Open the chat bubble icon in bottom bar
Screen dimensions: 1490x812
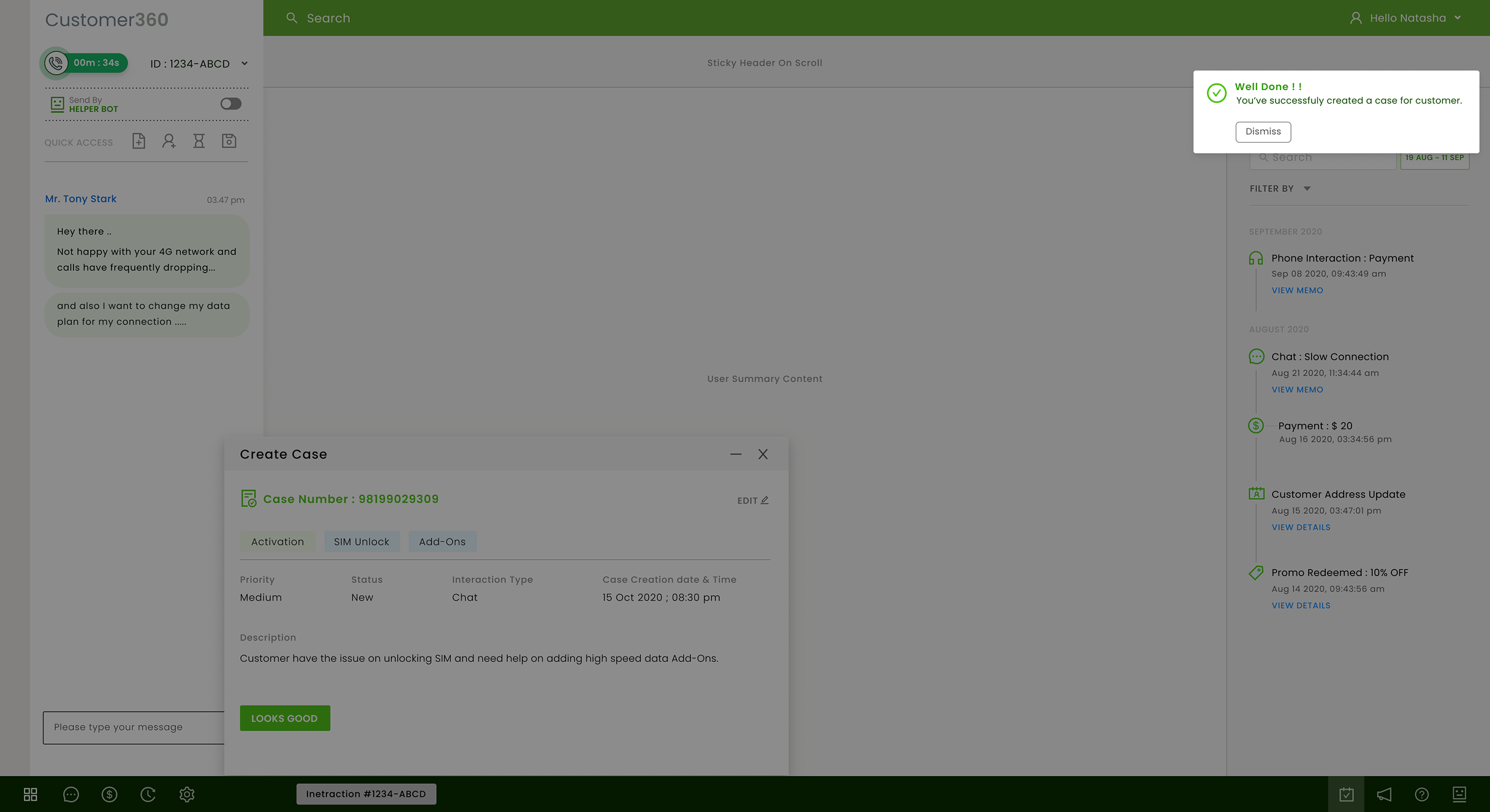coord(71,794)
